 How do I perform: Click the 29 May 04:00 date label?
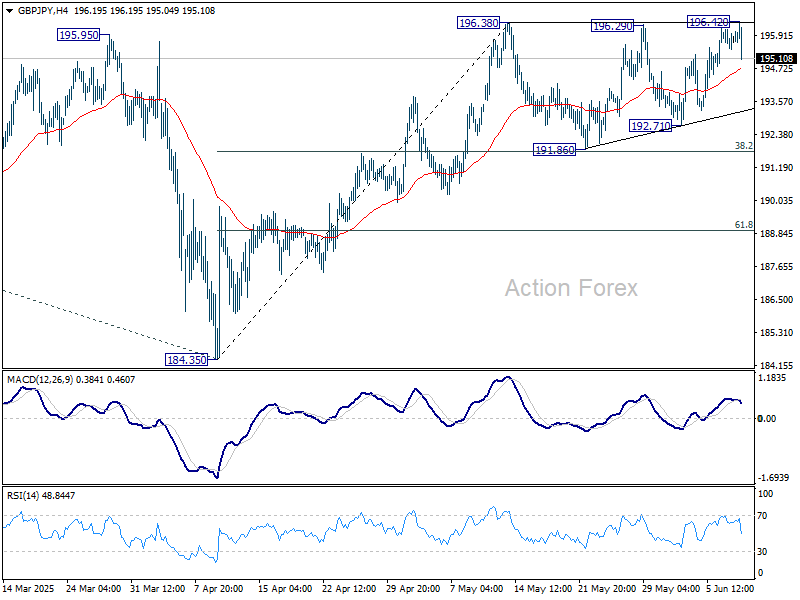(671, 589)
